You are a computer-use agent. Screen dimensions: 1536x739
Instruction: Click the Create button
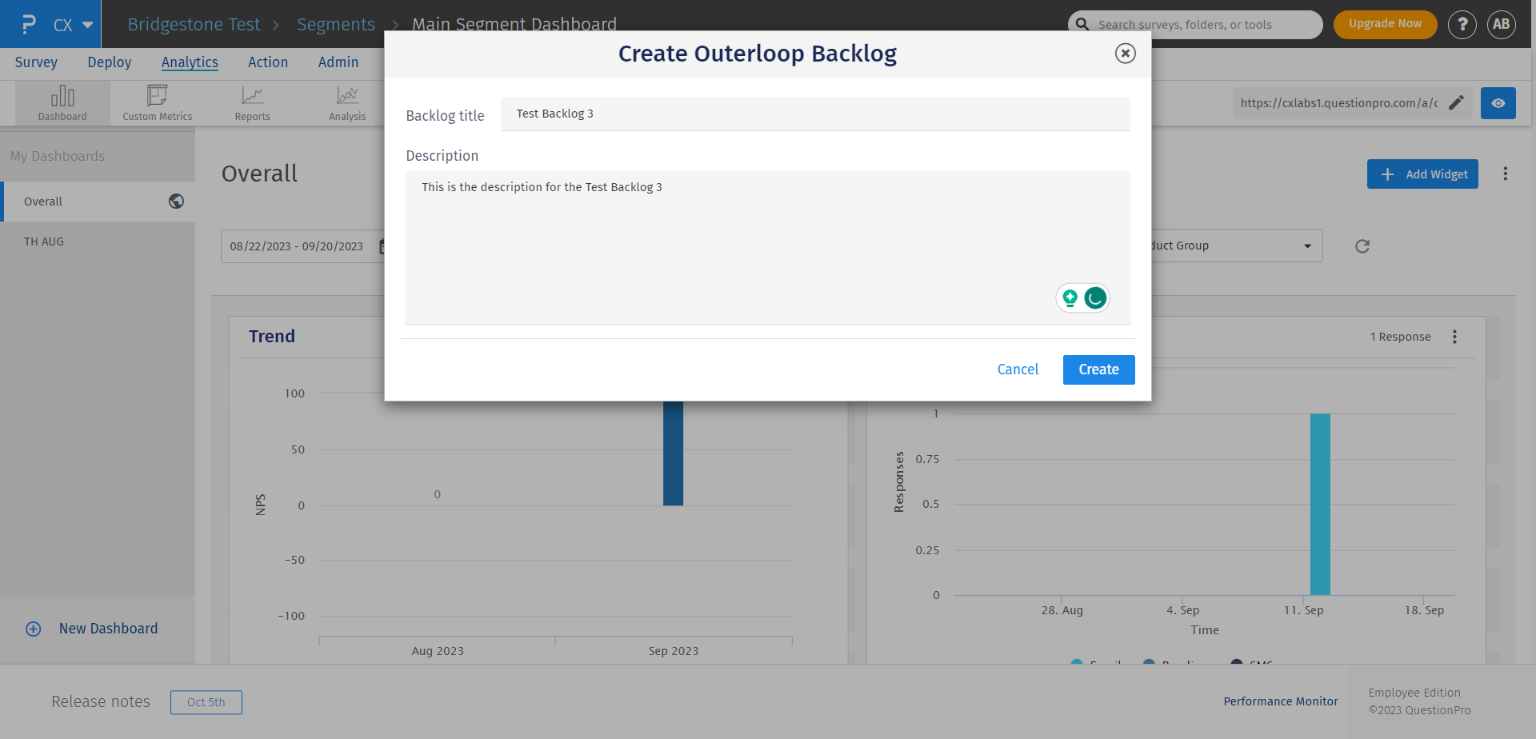(1098, 369)
